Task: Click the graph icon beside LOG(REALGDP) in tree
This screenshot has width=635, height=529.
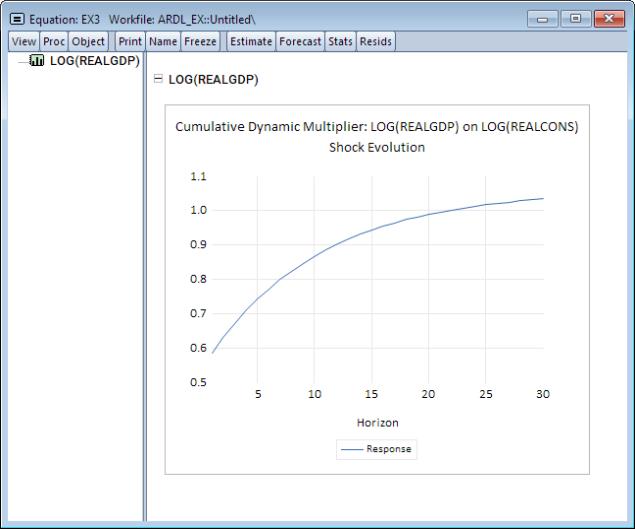Action: [x=38, y=61]
